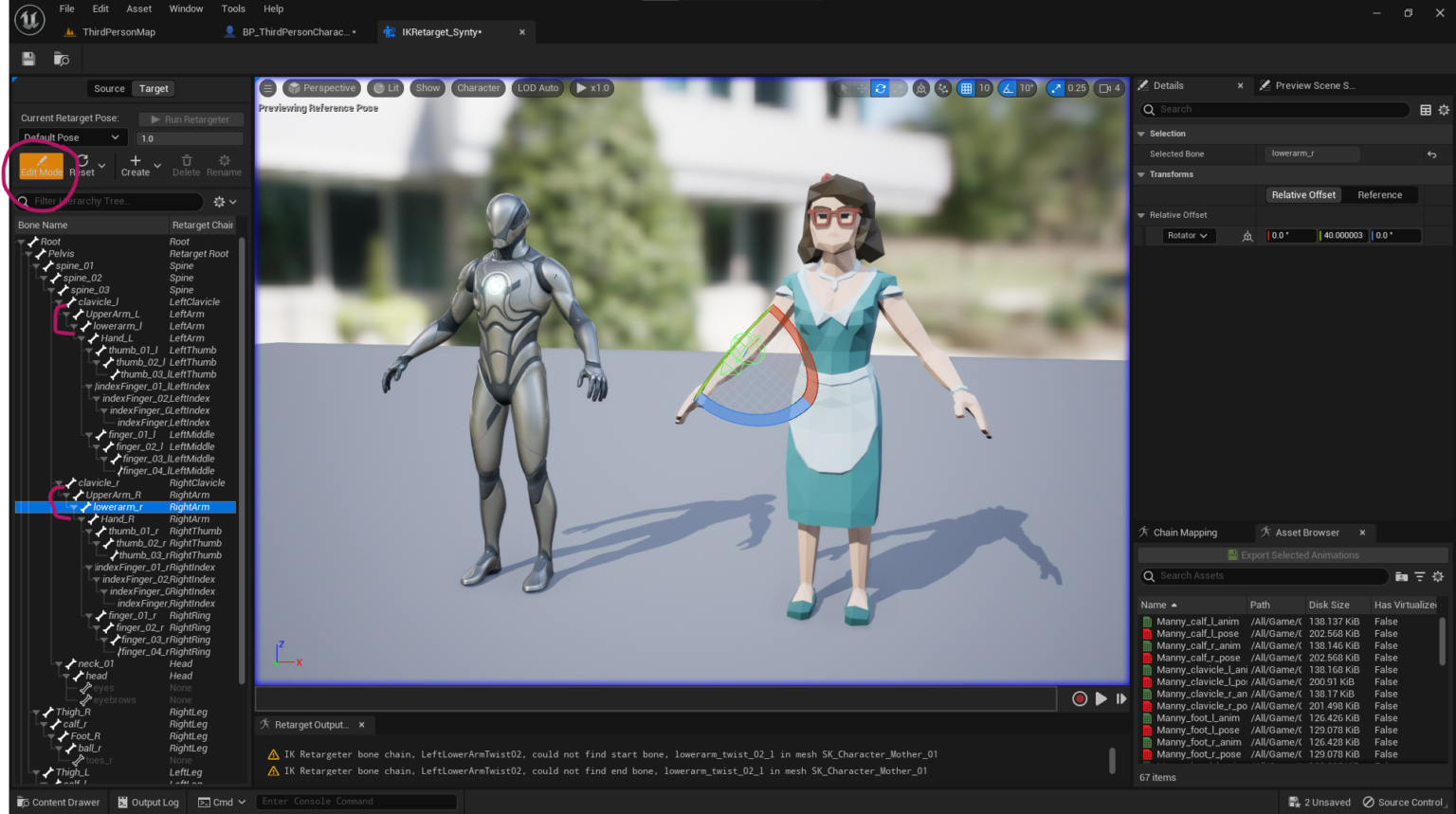This screenshot has height=814, width=1456.
Task: Click the x1.0 playback speed control
Action: pos(591,87)
